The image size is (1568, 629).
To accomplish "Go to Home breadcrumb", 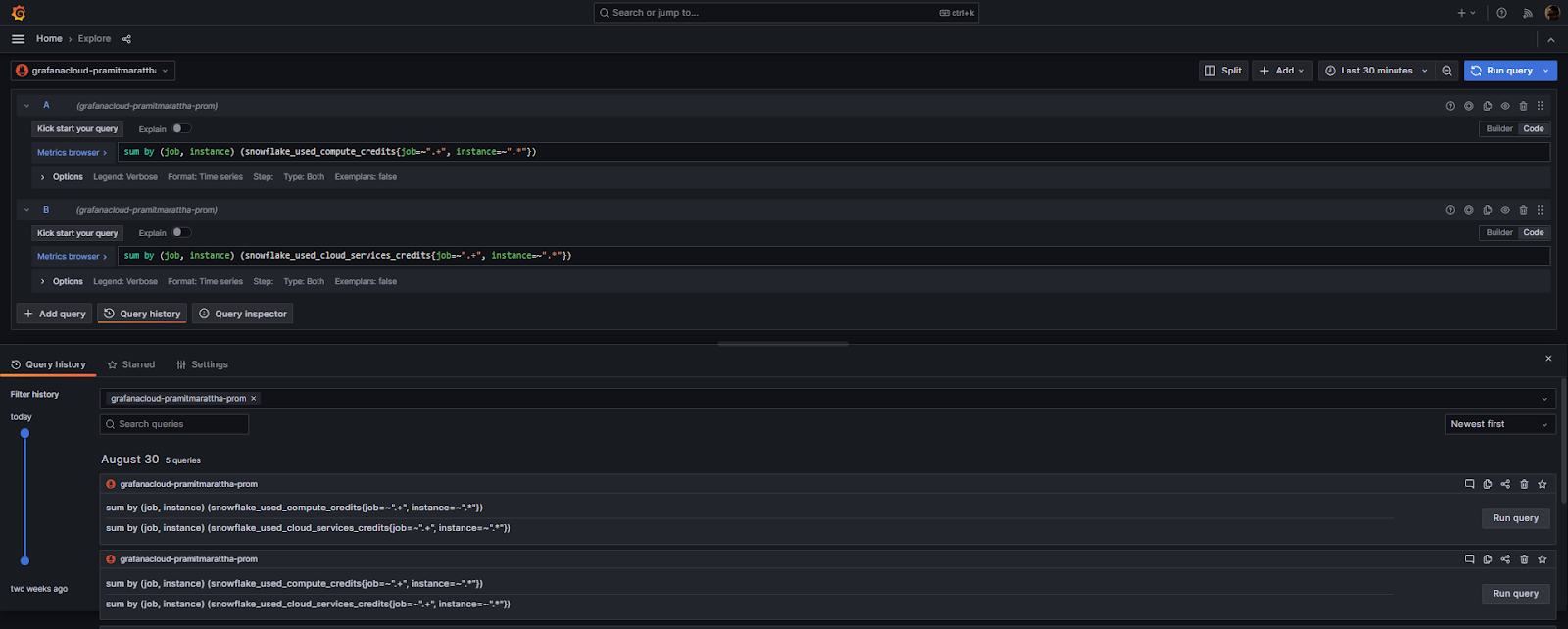I will [x=49, y=39].
